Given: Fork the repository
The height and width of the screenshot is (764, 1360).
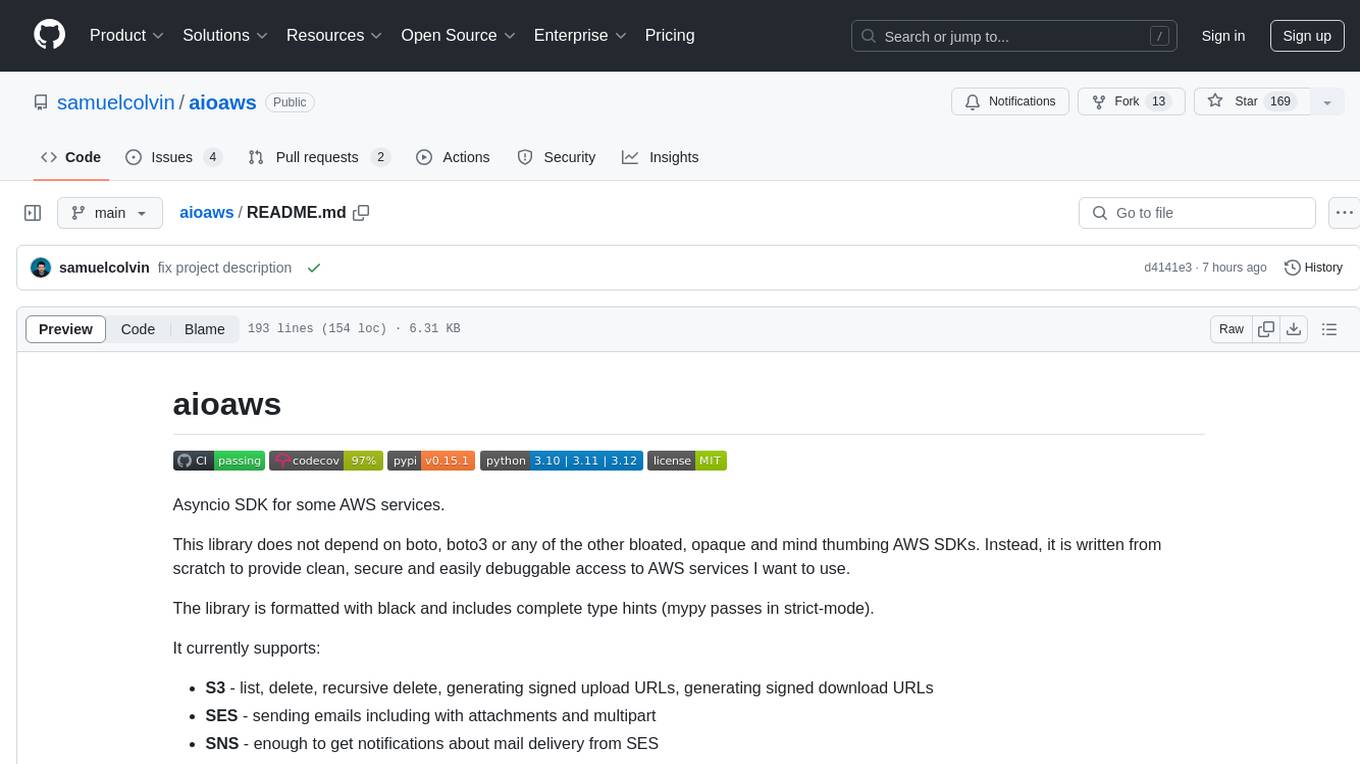Looking at the screenshot, I should click(x=1131, y=102).
